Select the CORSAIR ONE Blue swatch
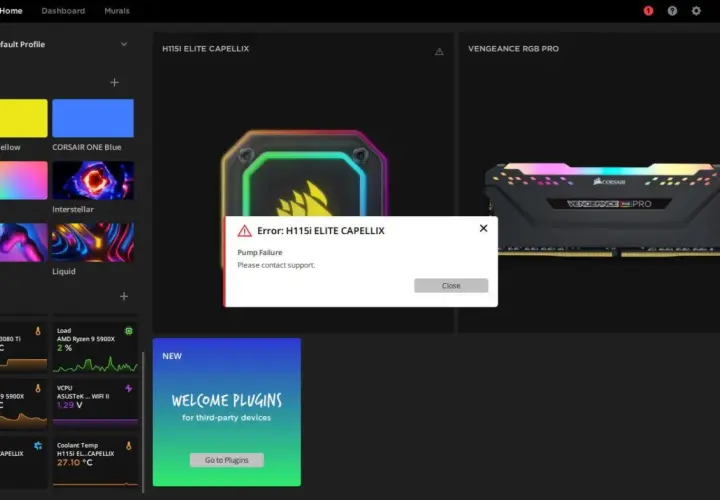Screen dimensions: 720x500 coord(93,118)
